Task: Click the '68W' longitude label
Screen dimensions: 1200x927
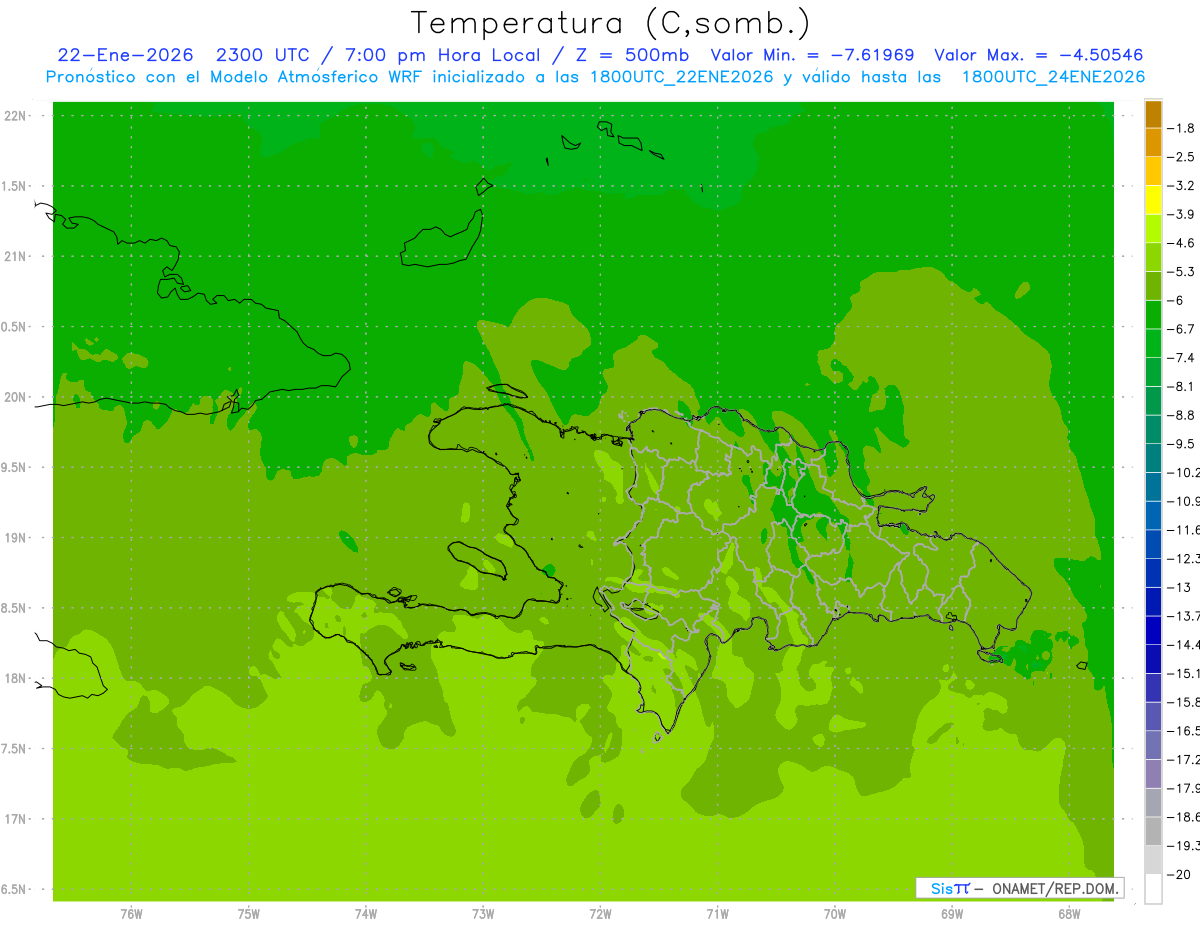Action: 1068,914
